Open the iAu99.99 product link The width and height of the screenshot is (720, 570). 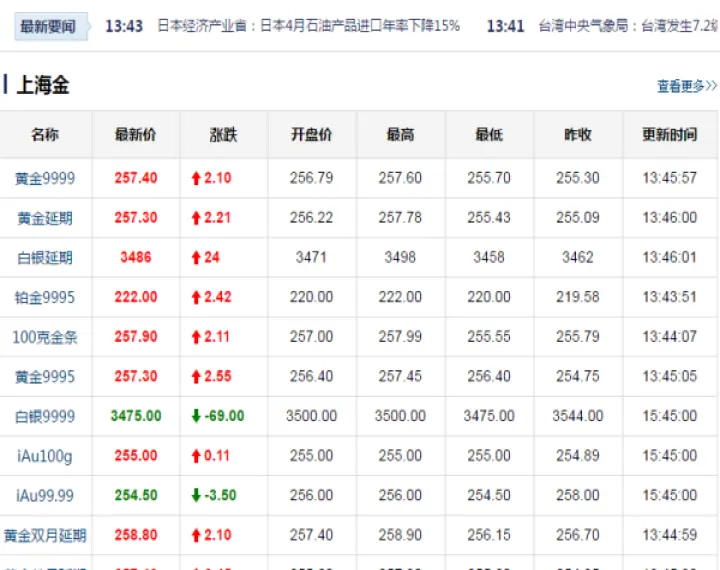click(x=45, y=496)
